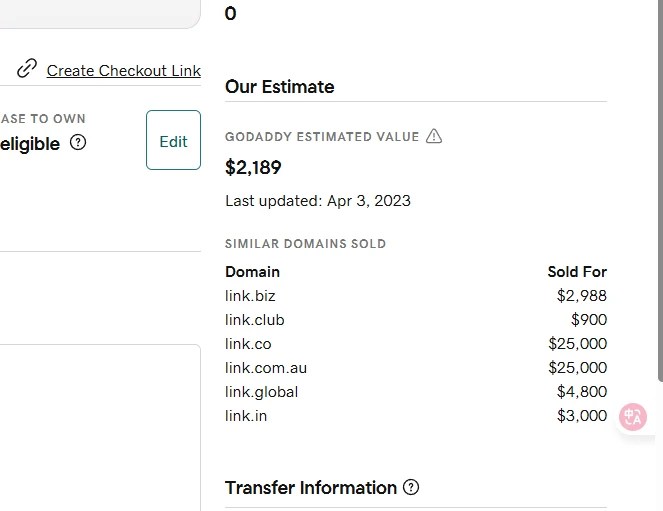Screen dimensions: 663x511
Task: Click the chain link icon beside Create Checkout Link
Action: [x=27, y=70]
